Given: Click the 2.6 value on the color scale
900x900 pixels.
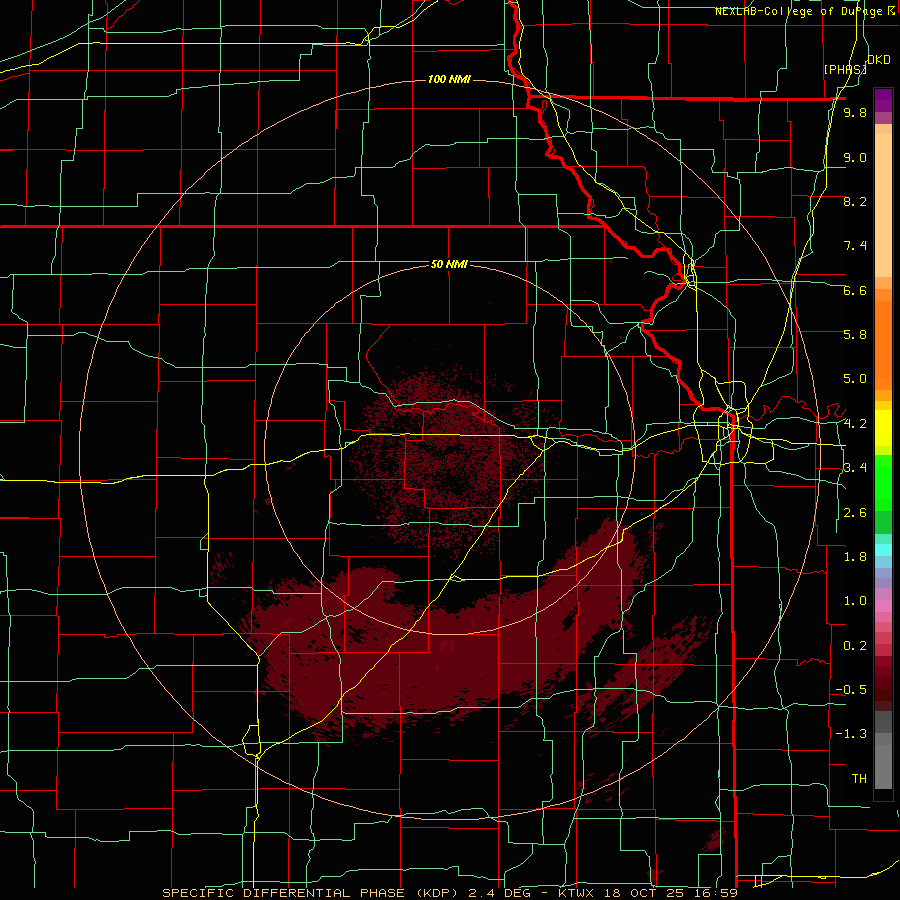Looking at the screenshot, I should pyautogui.click(x=855, y=513).
